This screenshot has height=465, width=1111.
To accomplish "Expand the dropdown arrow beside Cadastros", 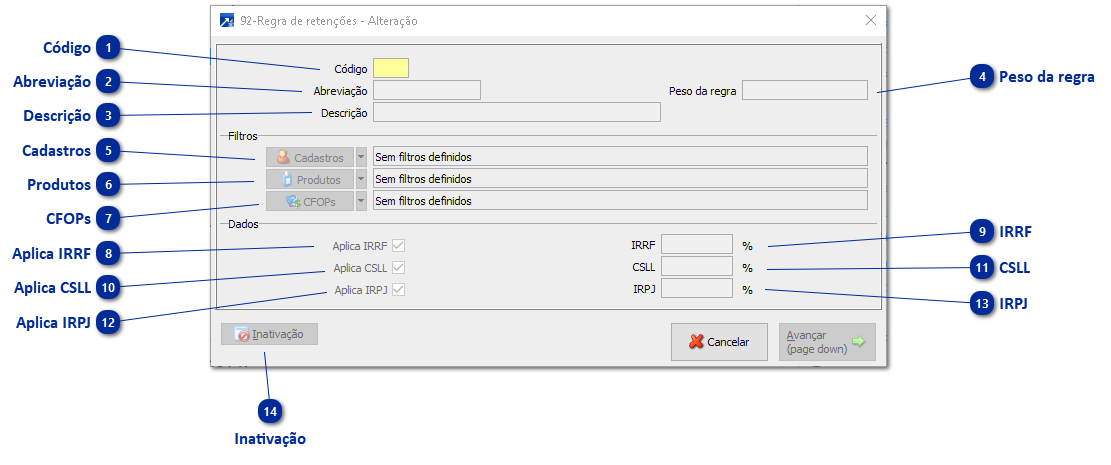I will (x=362, y=157).
